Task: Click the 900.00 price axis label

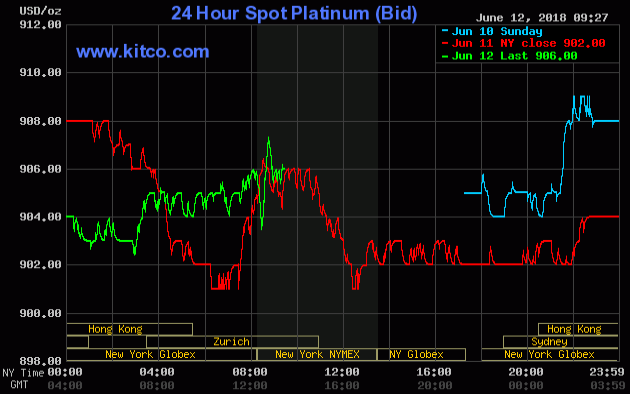Action: [40, 313]
